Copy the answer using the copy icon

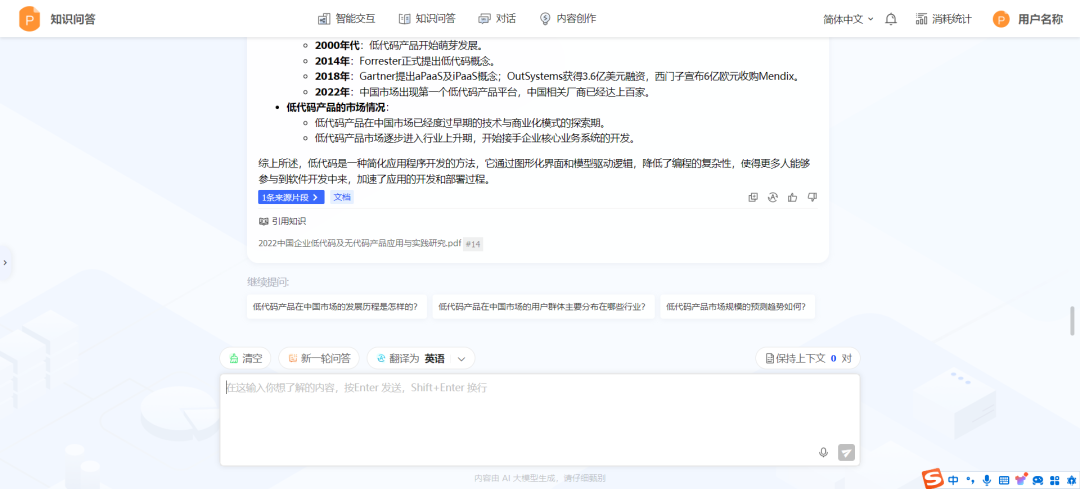point(753,197)
